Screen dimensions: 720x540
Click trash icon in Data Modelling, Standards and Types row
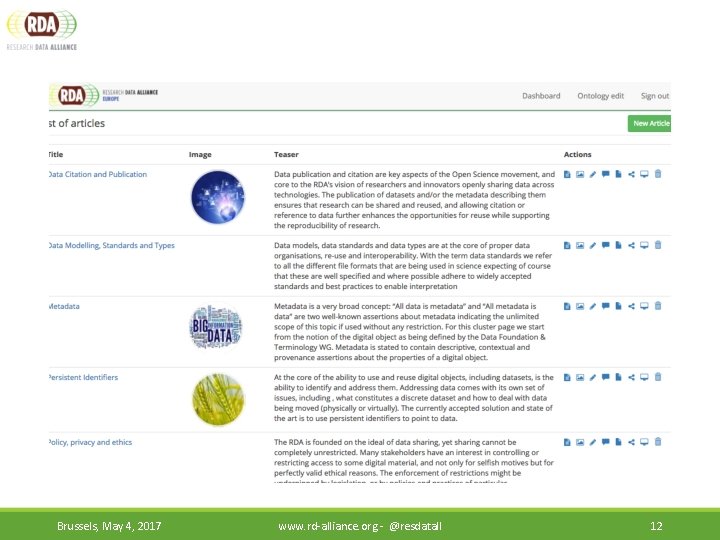[x=658, y=245]
